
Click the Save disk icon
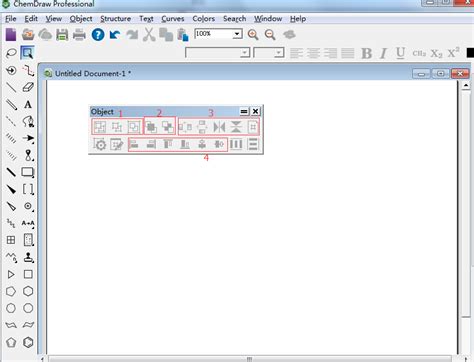(x=62, y=35)
